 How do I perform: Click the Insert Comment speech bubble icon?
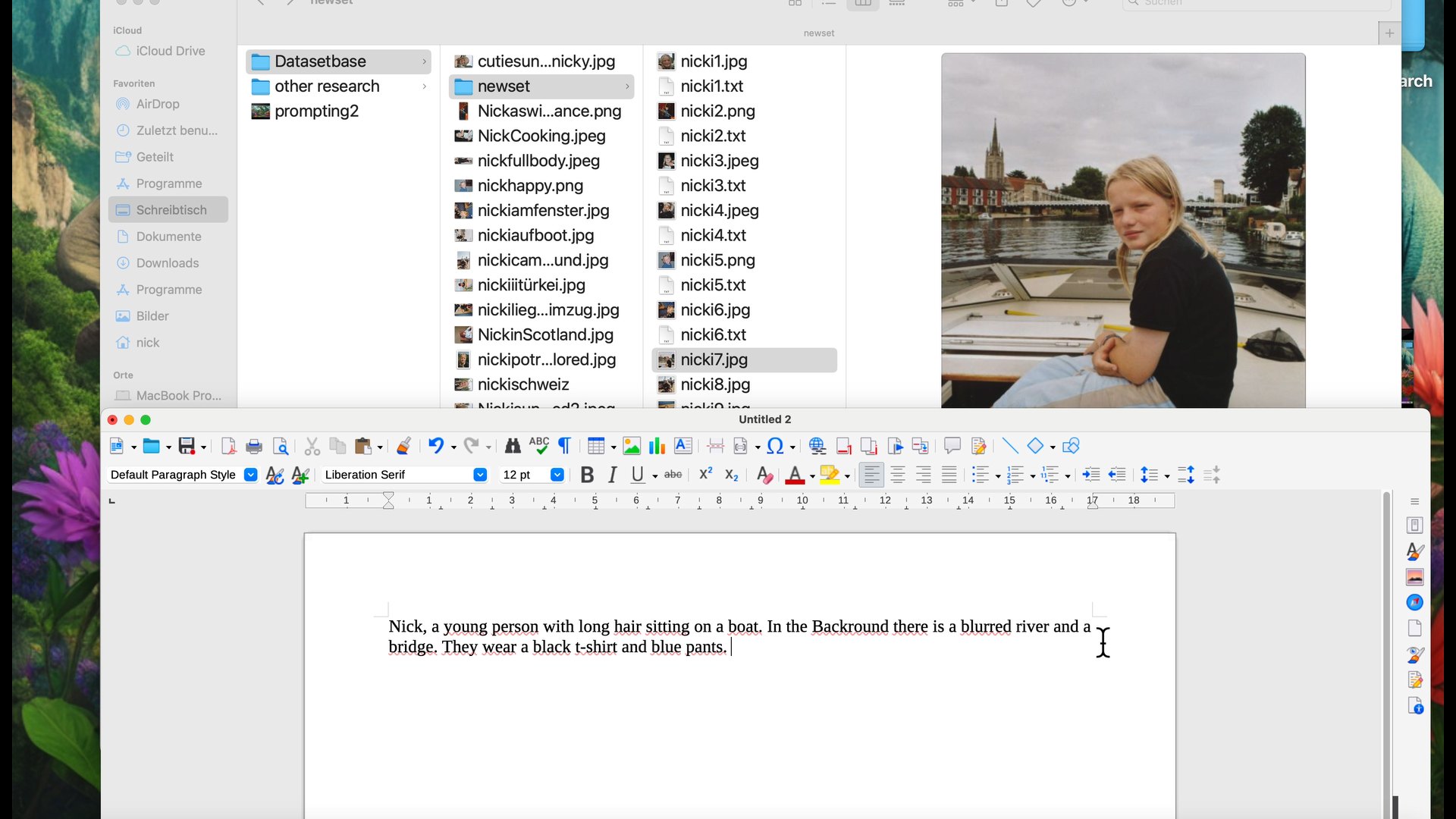(x=952, y=446)
